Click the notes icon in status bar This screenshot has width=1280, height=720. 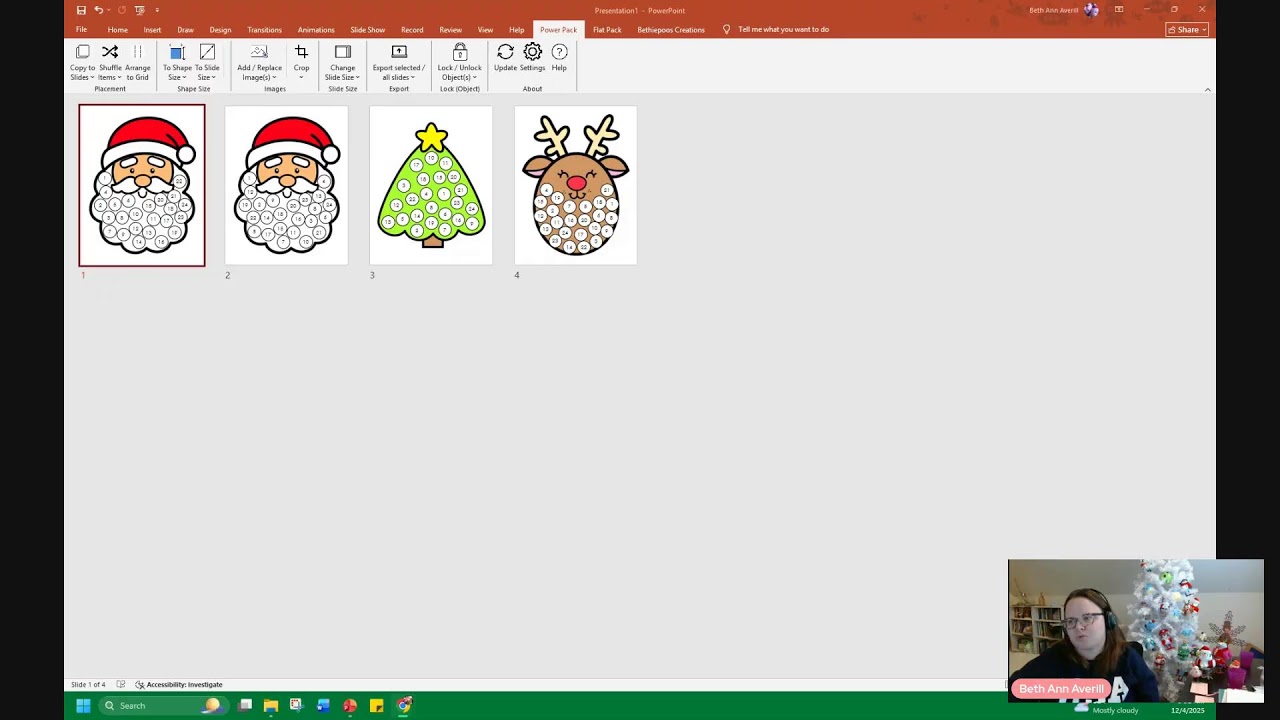coord(121,685)
